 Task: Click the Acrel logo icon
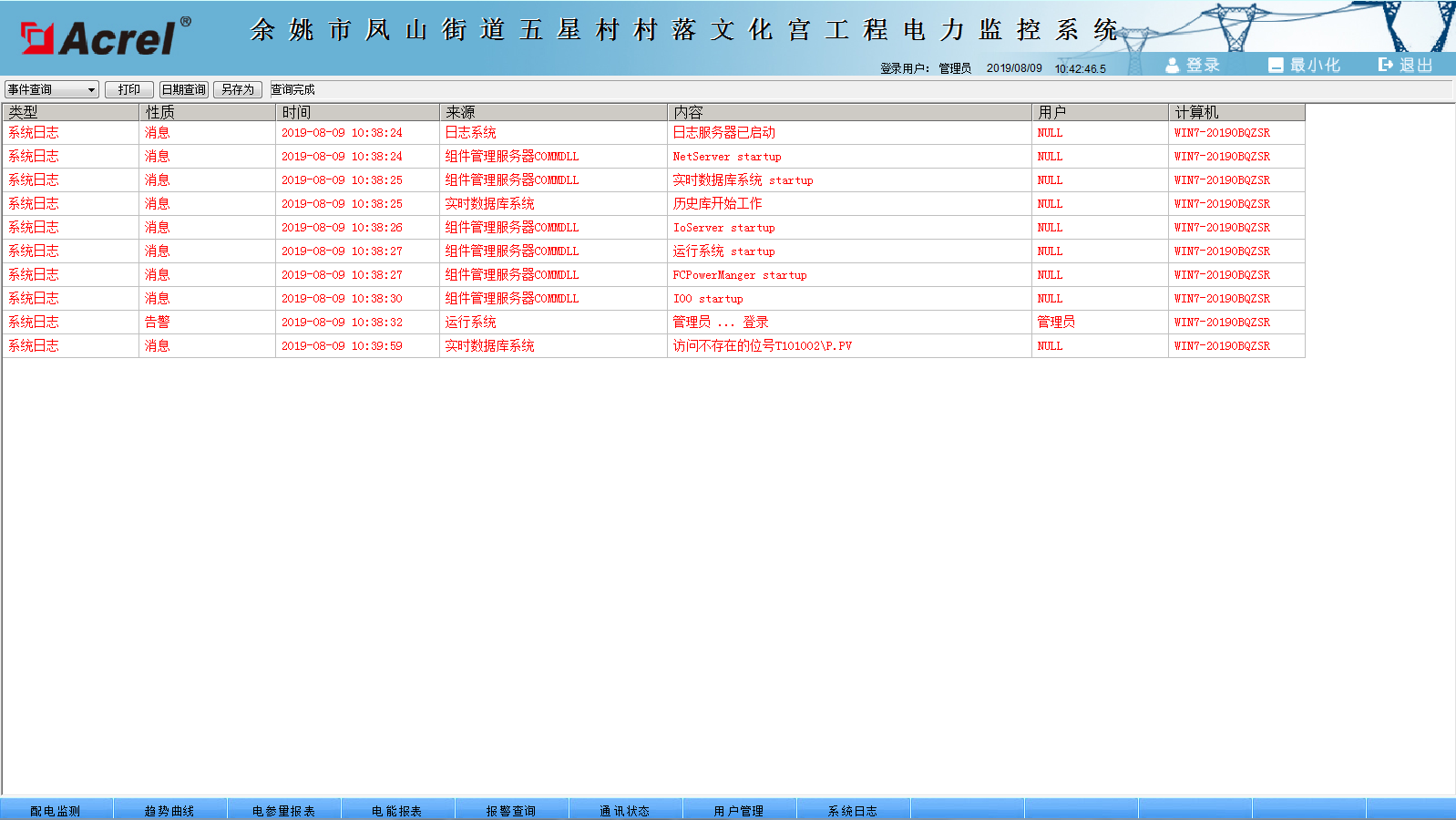pos(38,38)
